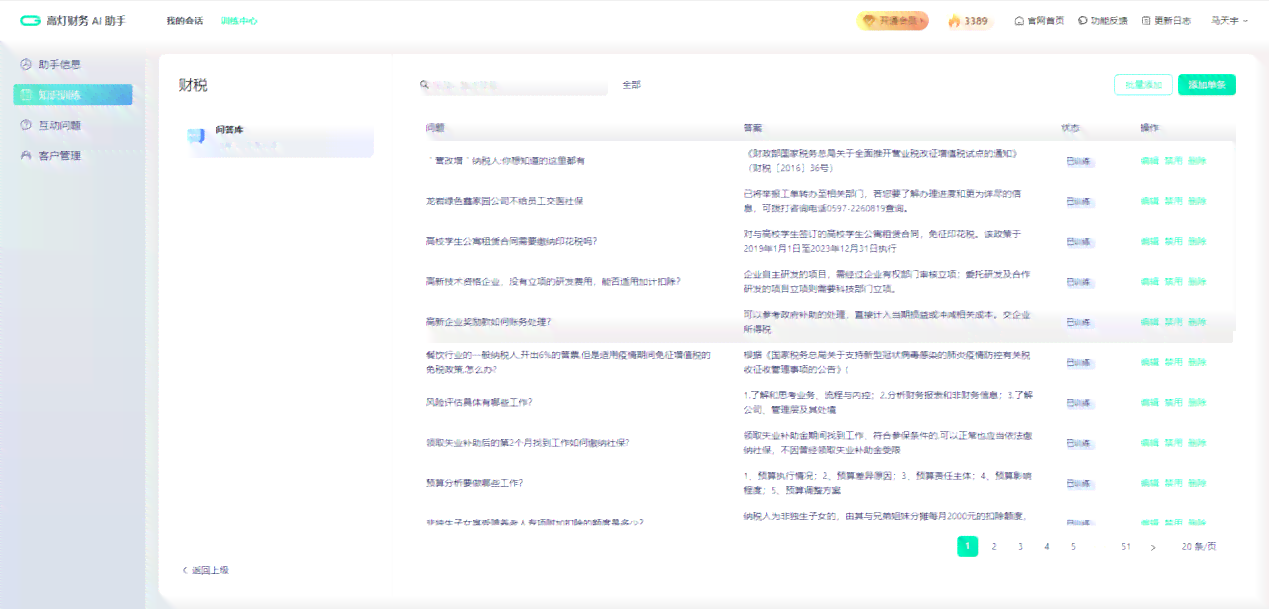Viewport: 1269px width, 609px height.
Task: Click 禁用 for the 高新技术资格企业 row
Action: click(x=1173, y=282)
